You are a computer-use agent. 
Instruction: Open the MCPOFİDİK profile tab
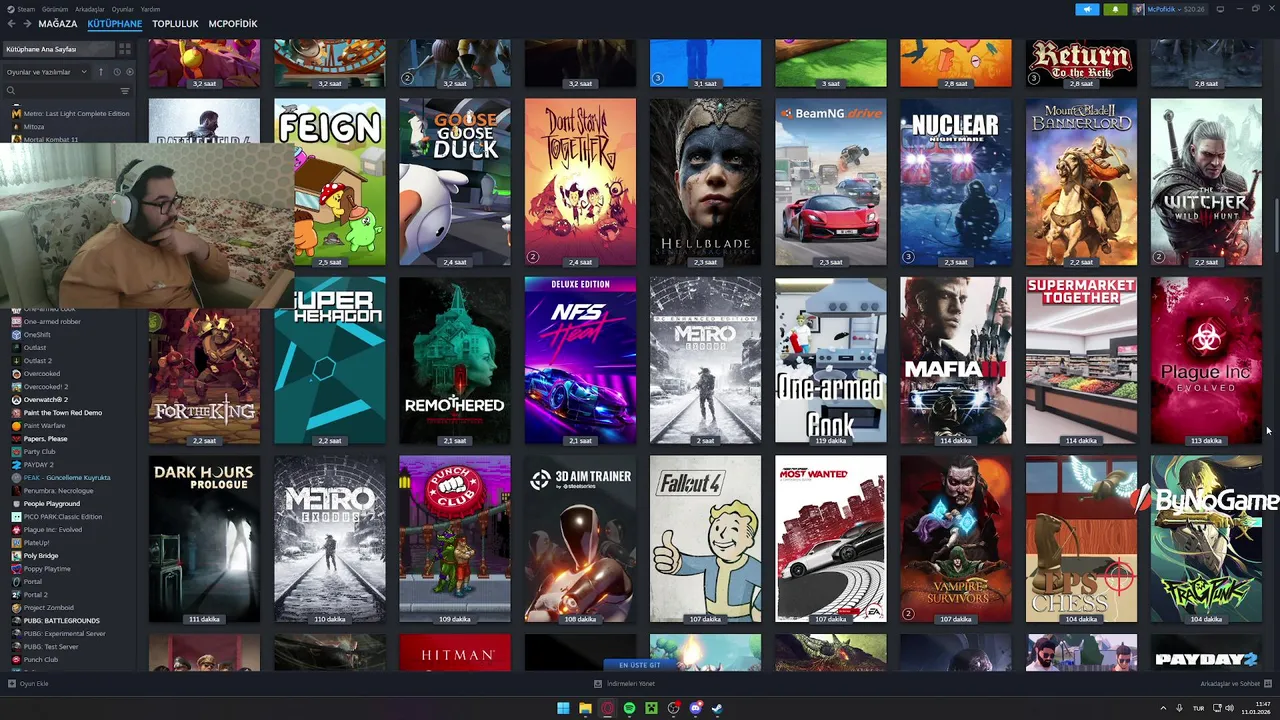(233, 23)
